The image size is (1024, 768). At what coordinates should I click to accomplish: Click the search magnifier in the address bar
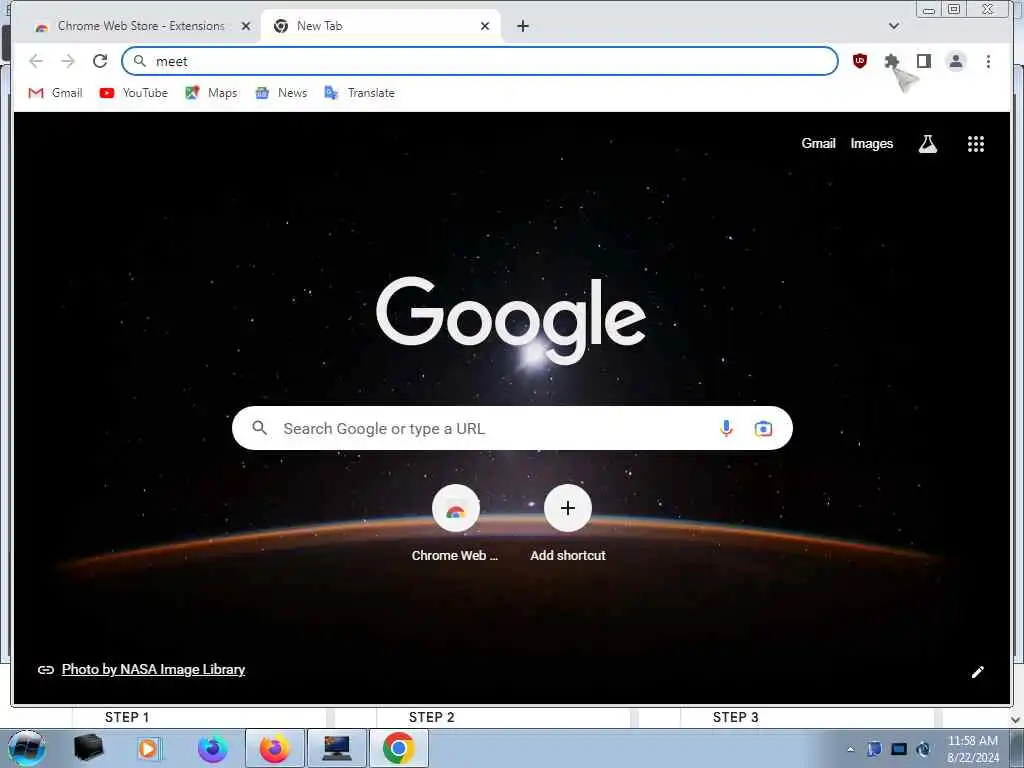pyautogui.click(x=139, y=61)
